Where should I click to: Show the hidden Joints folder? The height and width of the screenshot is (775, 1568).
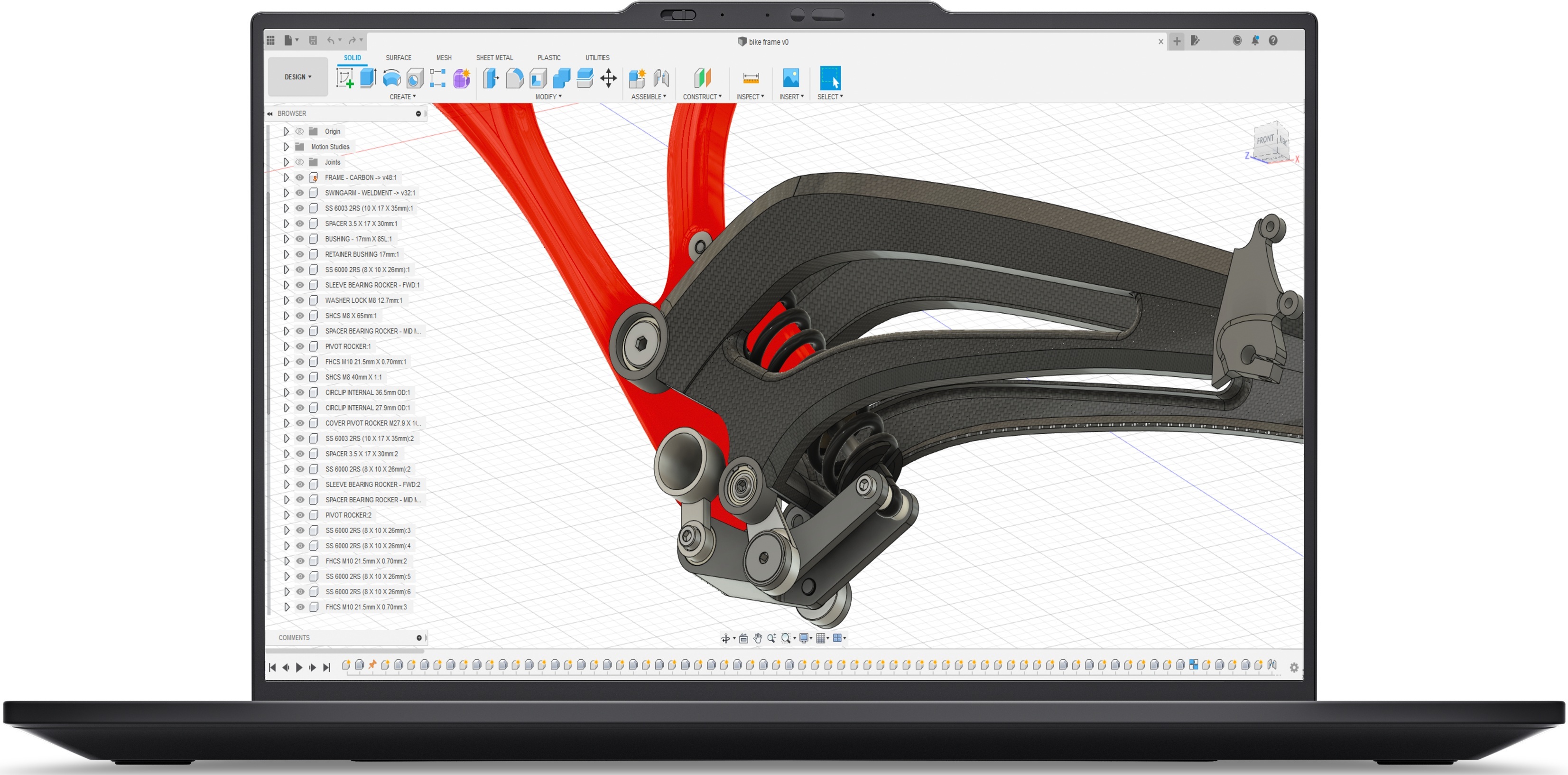(x=299, y=162)
